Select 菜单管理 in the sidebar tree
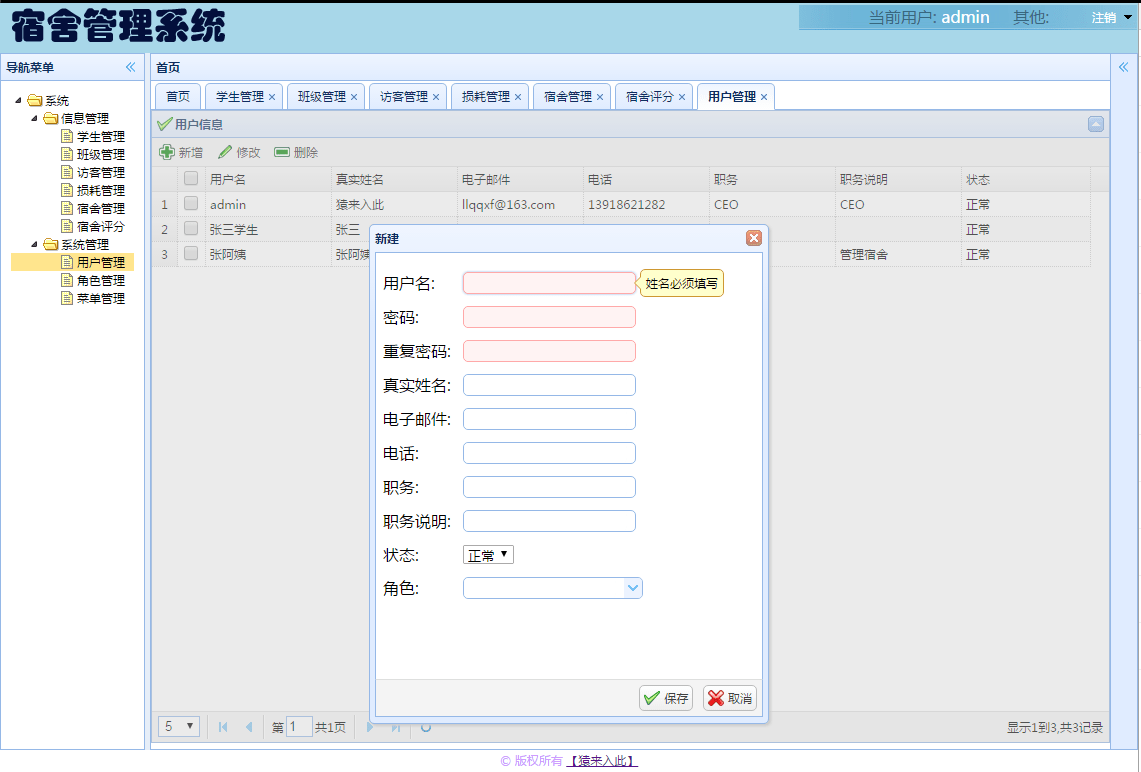 (x=97, y=298)
